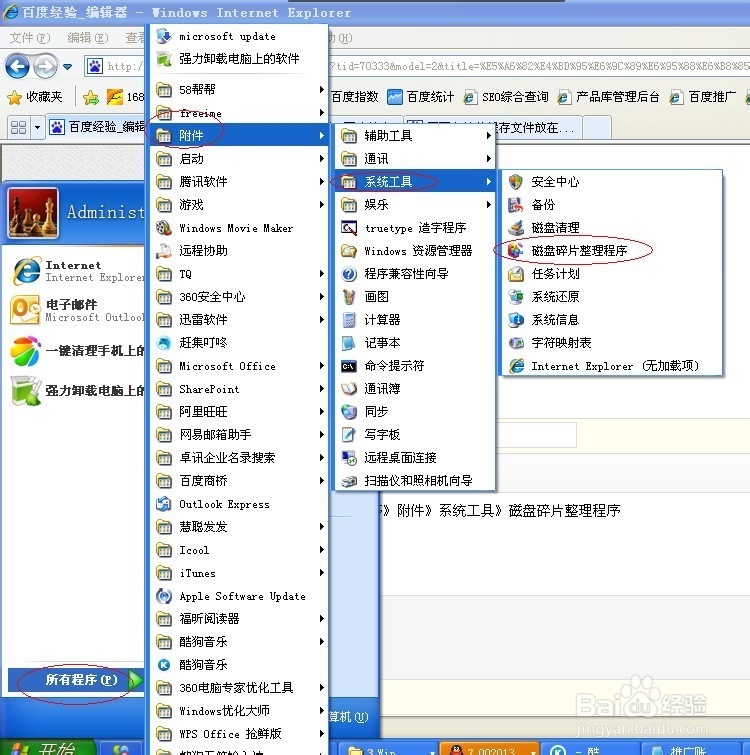Switch to 百度经验_编辑 tab
This screenshot has height=755, width=750.
tap(96, 127)
